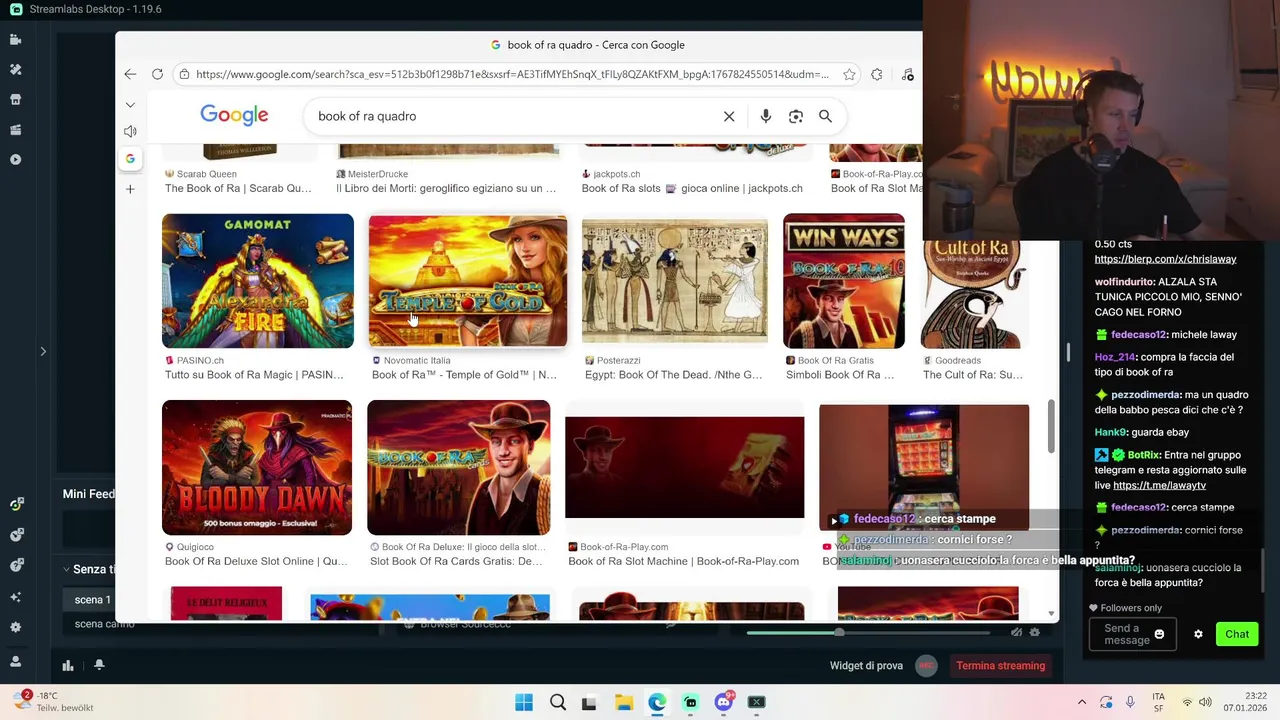The width and height of the screenshot is (1280, 720).
Task: Select the Google tab favicon in vertical tabs
Action: tap(130, 158)
